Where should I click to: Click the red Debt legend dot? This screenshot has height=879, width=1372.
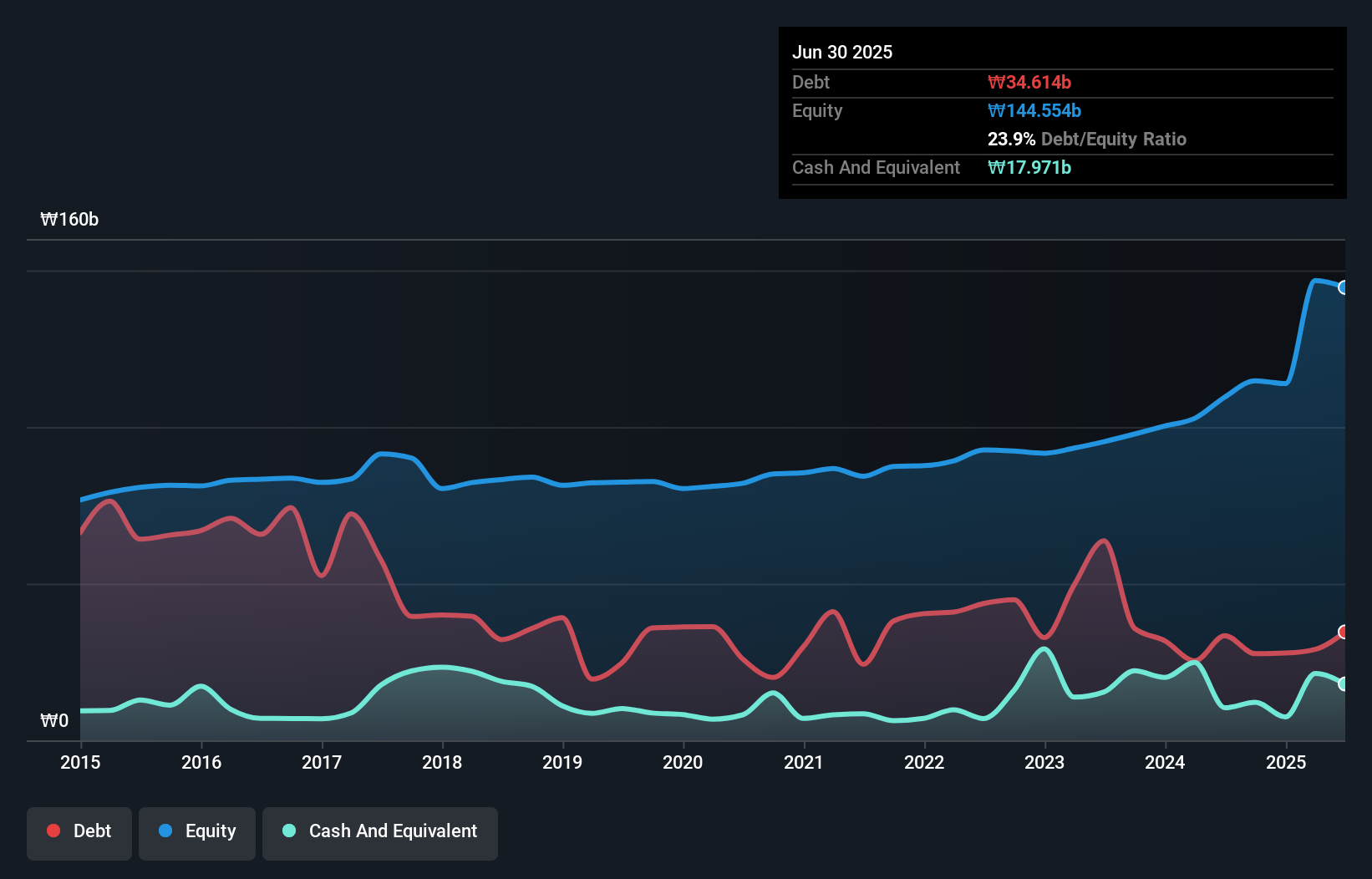tap(53, 831)
